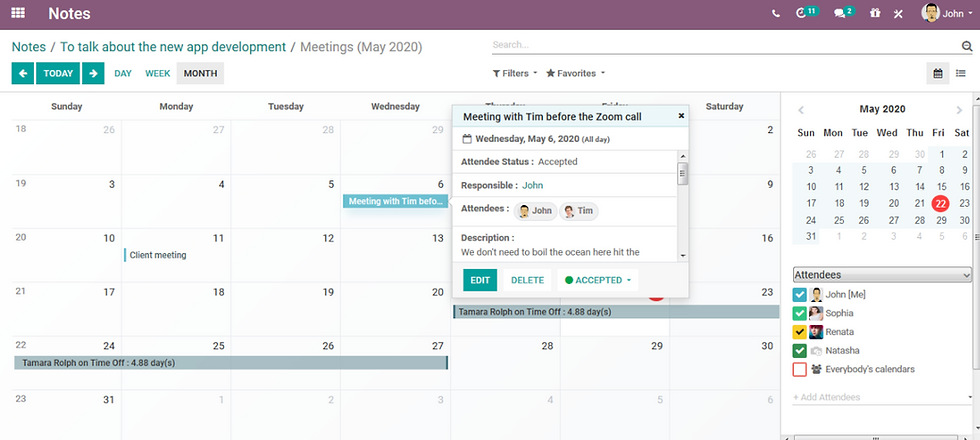Switch to DAY view
Viewport: 980px width, 440px height.
tap(123, 73)
